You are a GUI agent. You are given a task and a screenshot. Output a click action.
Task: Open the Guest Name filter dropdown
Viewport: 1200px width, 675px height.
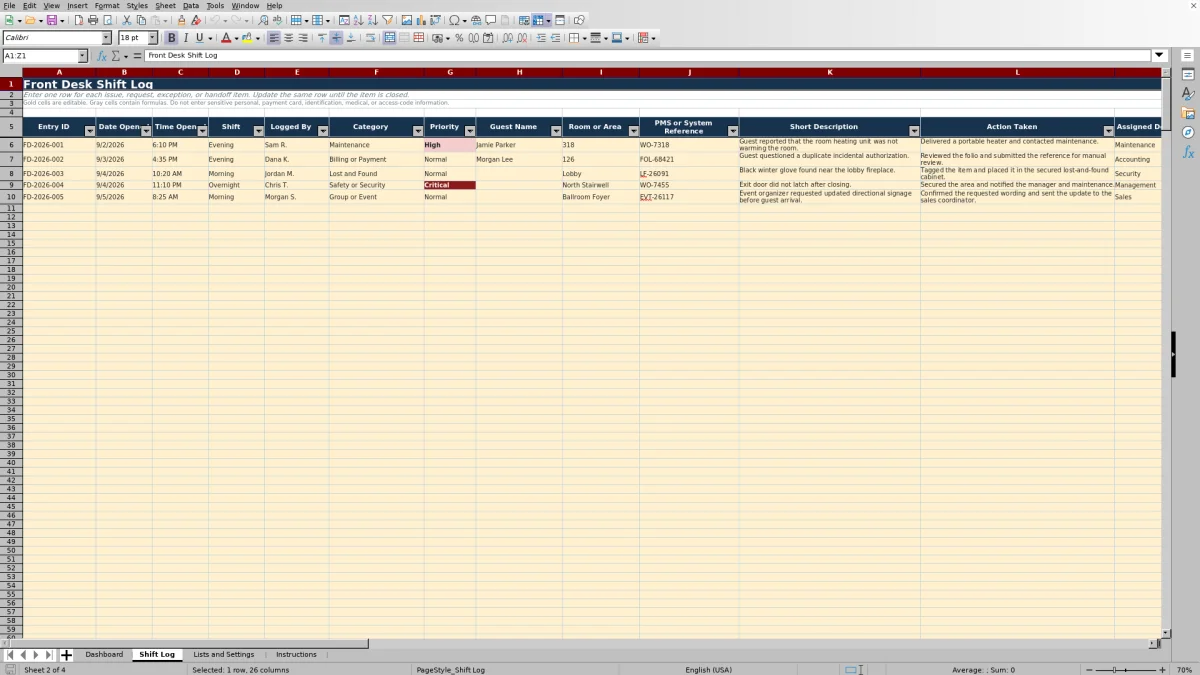[x=556, y=131]
